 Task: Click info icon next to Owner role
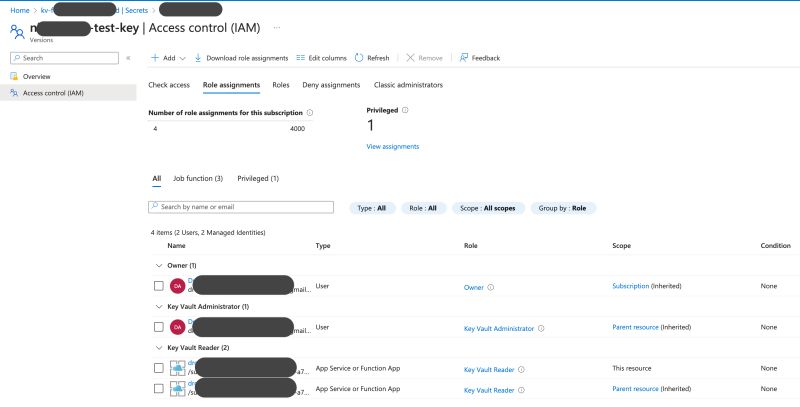(490, 287)
